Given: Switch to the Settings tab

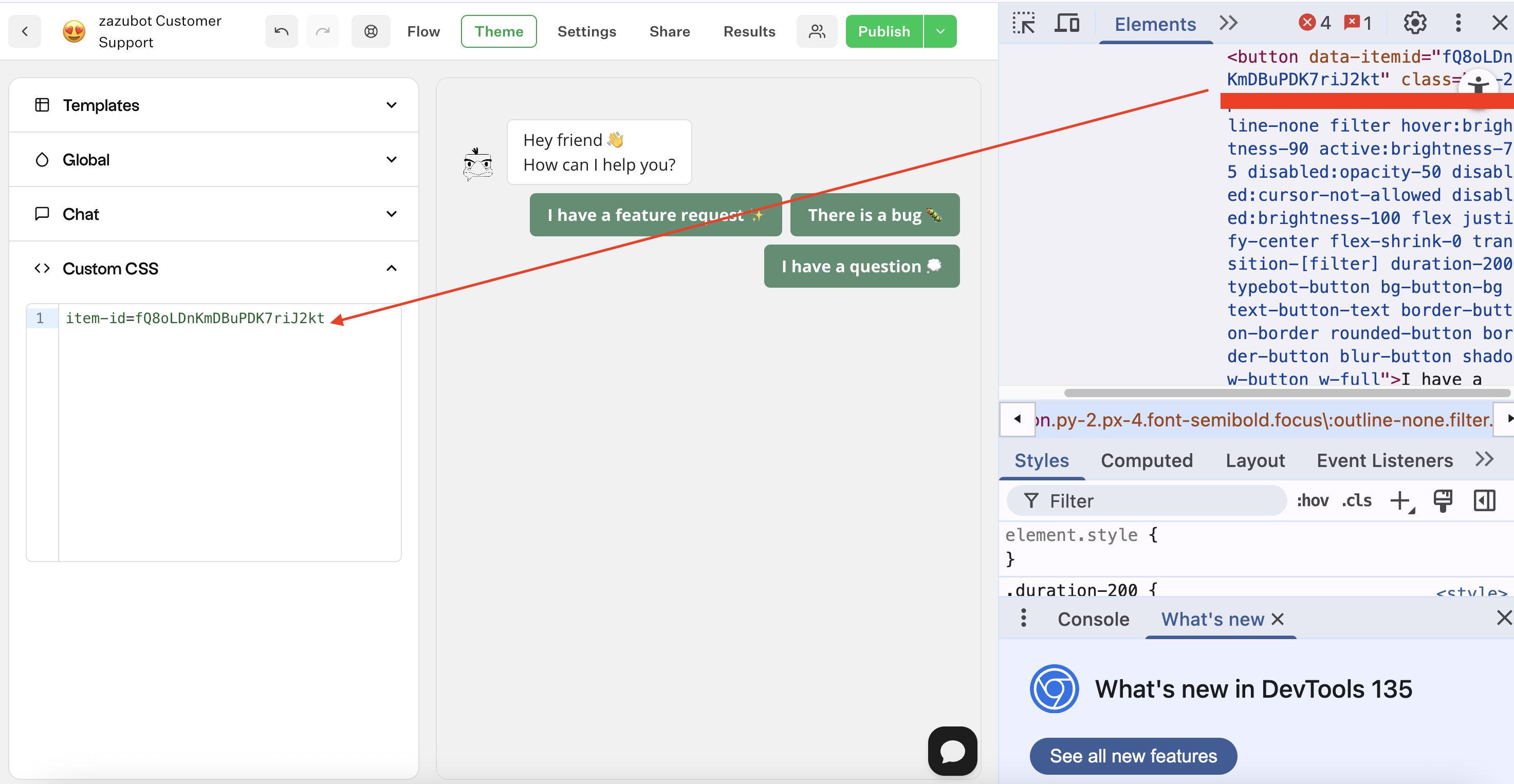Looking at the screenshot, I should point(586,31).
